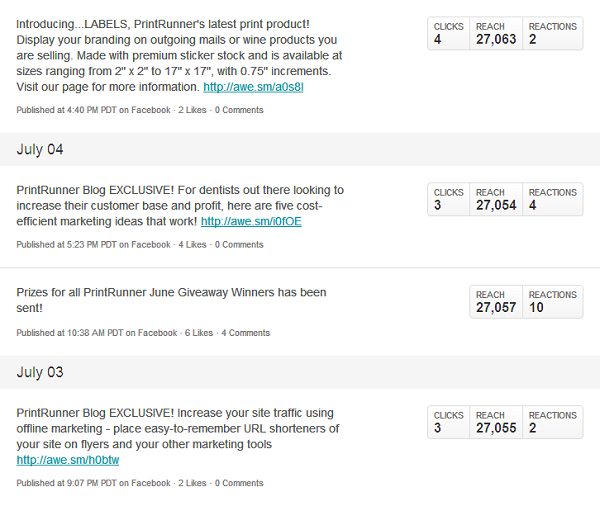Viewport: 600px width, 506px height.
Task: Click the Clicks 4 stat on the labels post
Action: (x=448, y=33)
